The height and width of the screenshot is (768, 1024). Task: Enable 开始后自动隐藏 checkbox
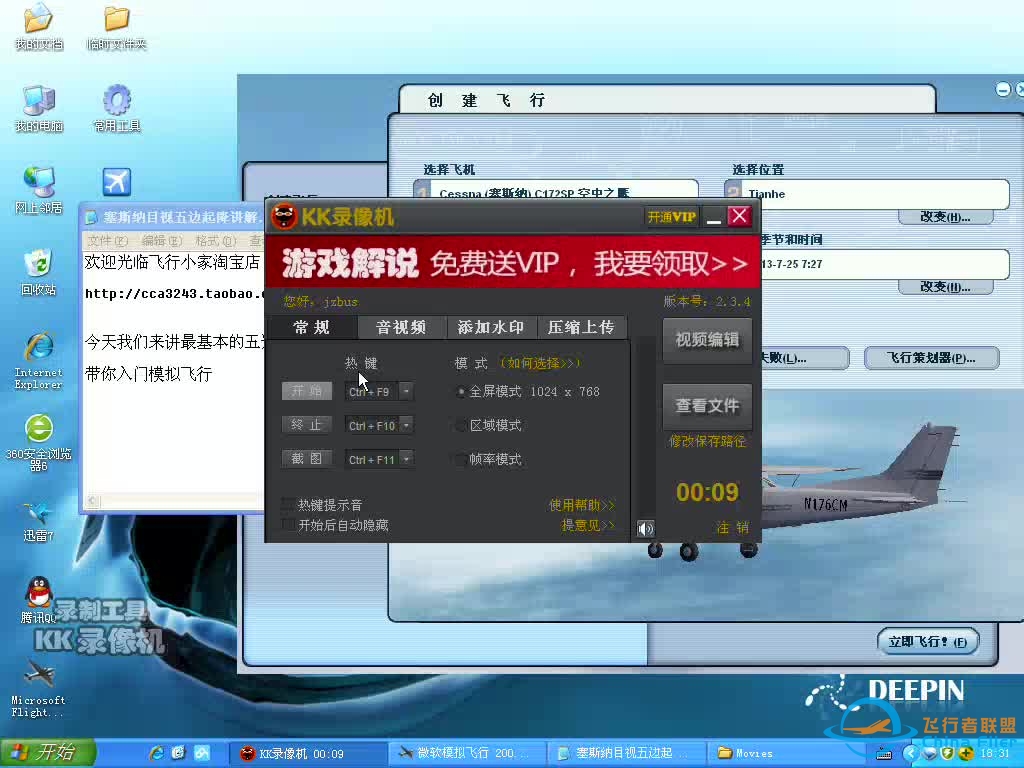click(x=288, y=524)
